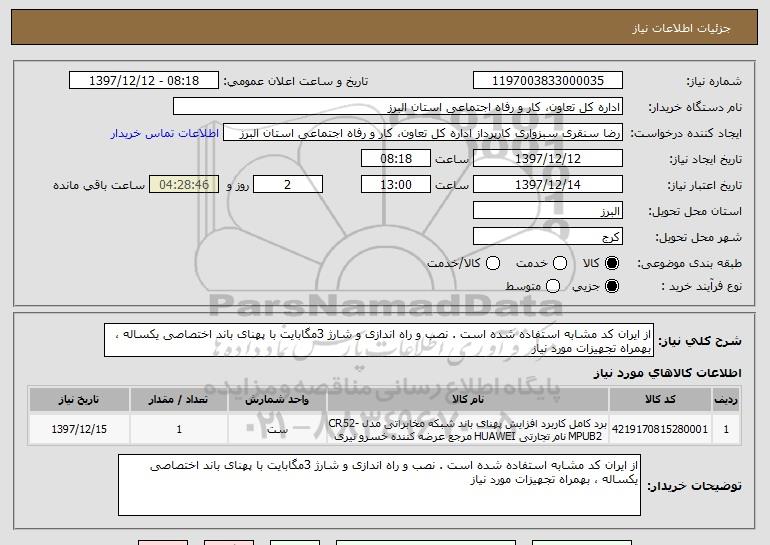Click the unit cell ست

tap(277, 429)
